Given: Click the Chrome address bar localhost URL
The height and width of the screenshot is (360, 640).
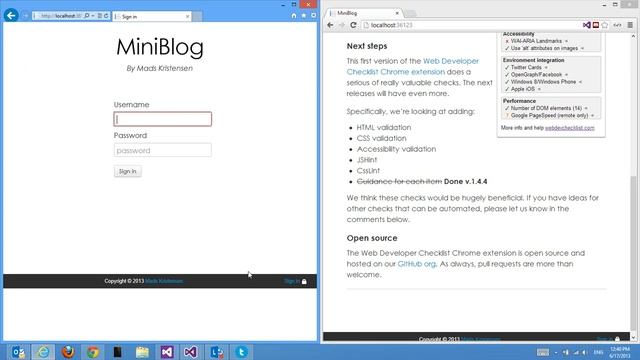Looking at the screenshot, I should click(x=392, y=25).
